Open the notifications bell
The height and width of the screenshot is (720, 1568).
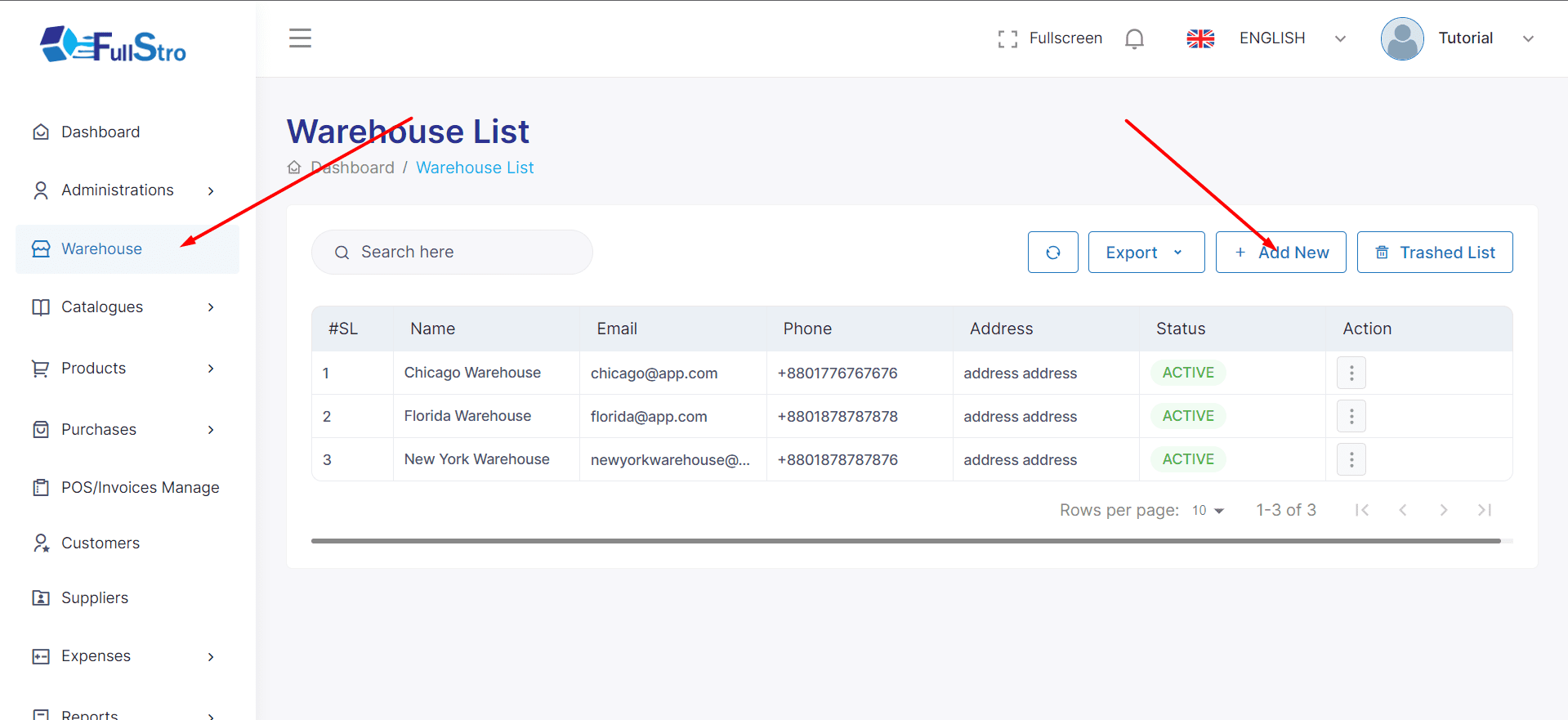point(1133,38)
